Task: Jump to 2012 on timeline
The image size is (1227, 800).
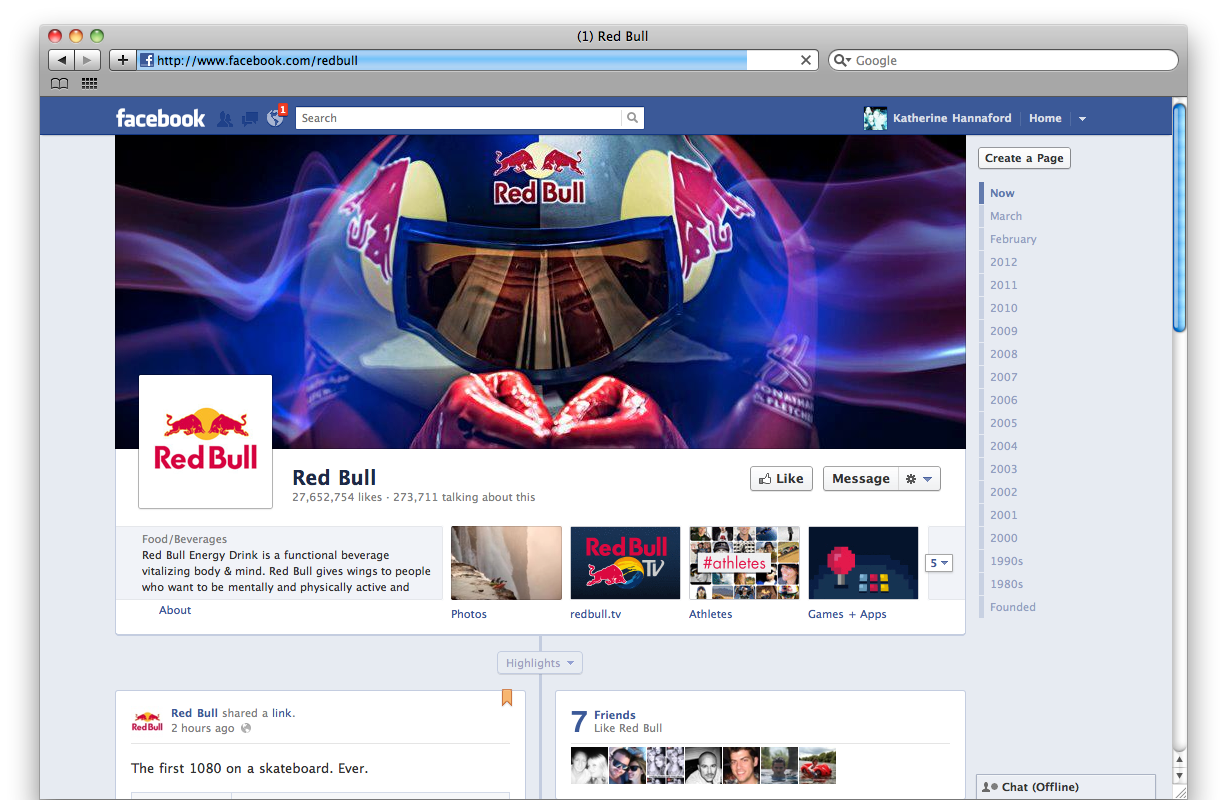Action: pos(1004,262)
